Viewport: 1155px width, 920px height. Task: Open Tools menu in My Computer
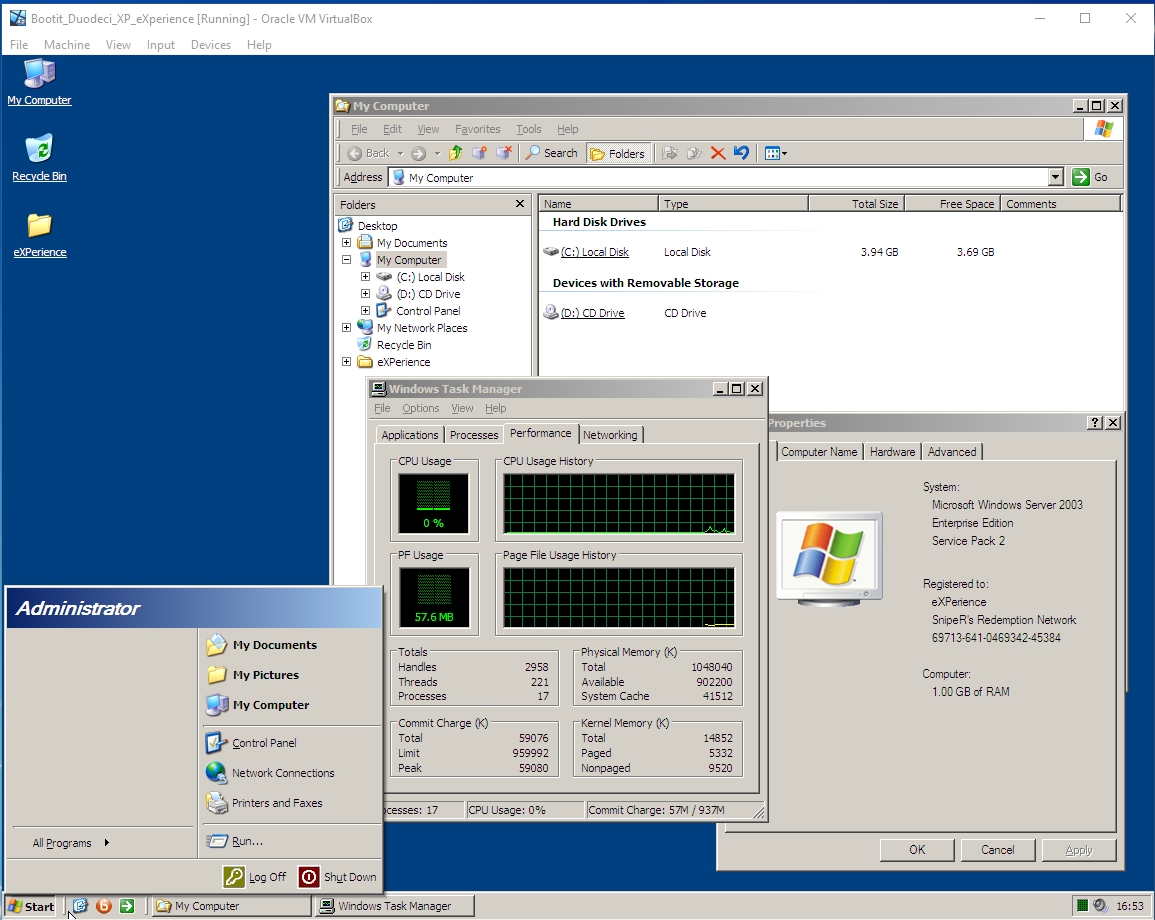(528, 129)
